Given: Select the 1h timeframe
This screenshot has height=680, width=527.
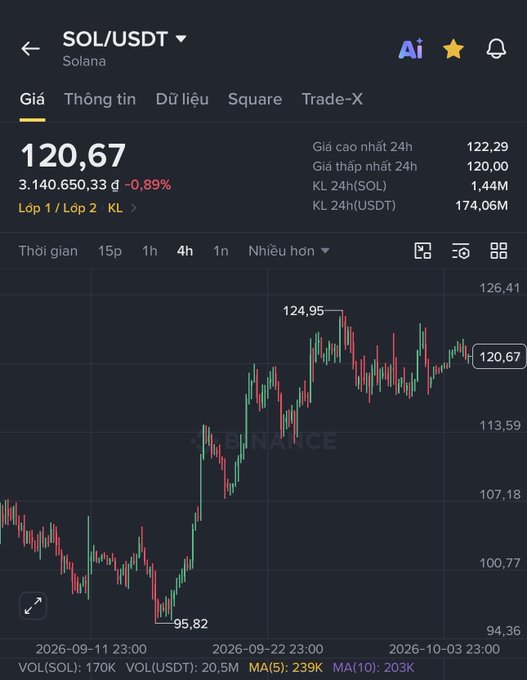Looking at the screenshot, I should (150, 251).
